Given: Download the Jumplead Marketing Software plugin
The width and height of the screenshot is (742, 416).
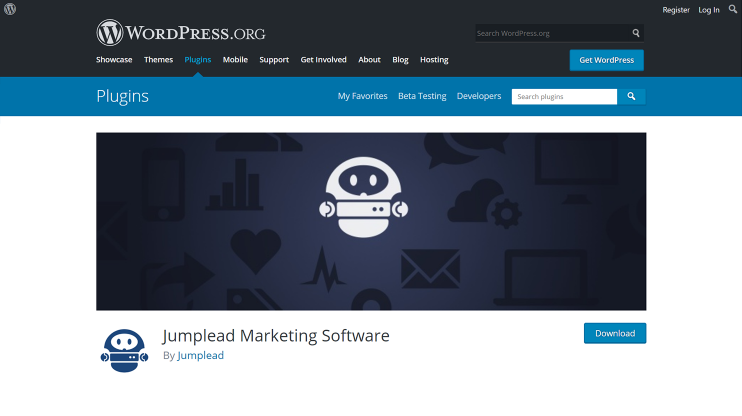Looking at the screenshot, I should click(x=615, y=333).
